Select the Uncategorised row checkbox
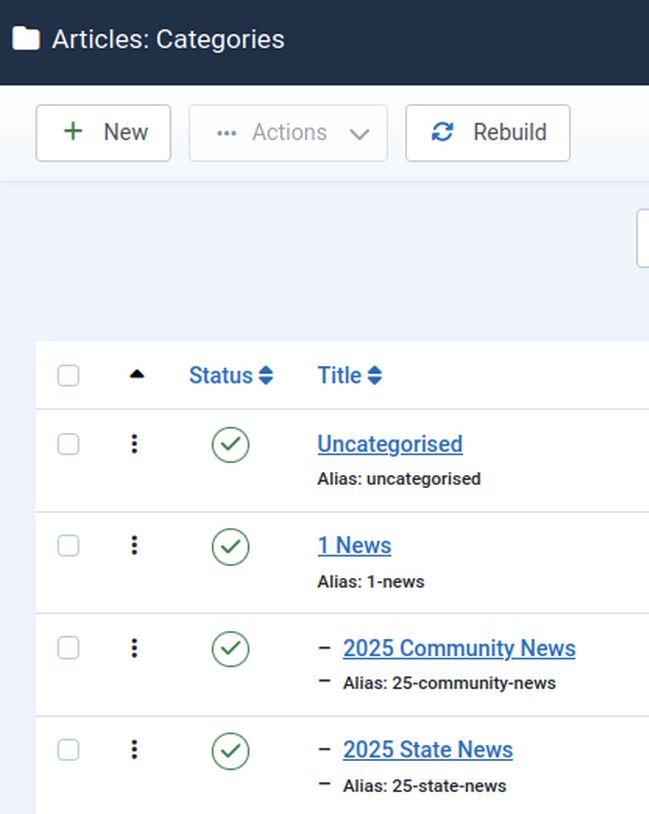The height and width of the screenshot is (814, 649). (x=68, y=444)
